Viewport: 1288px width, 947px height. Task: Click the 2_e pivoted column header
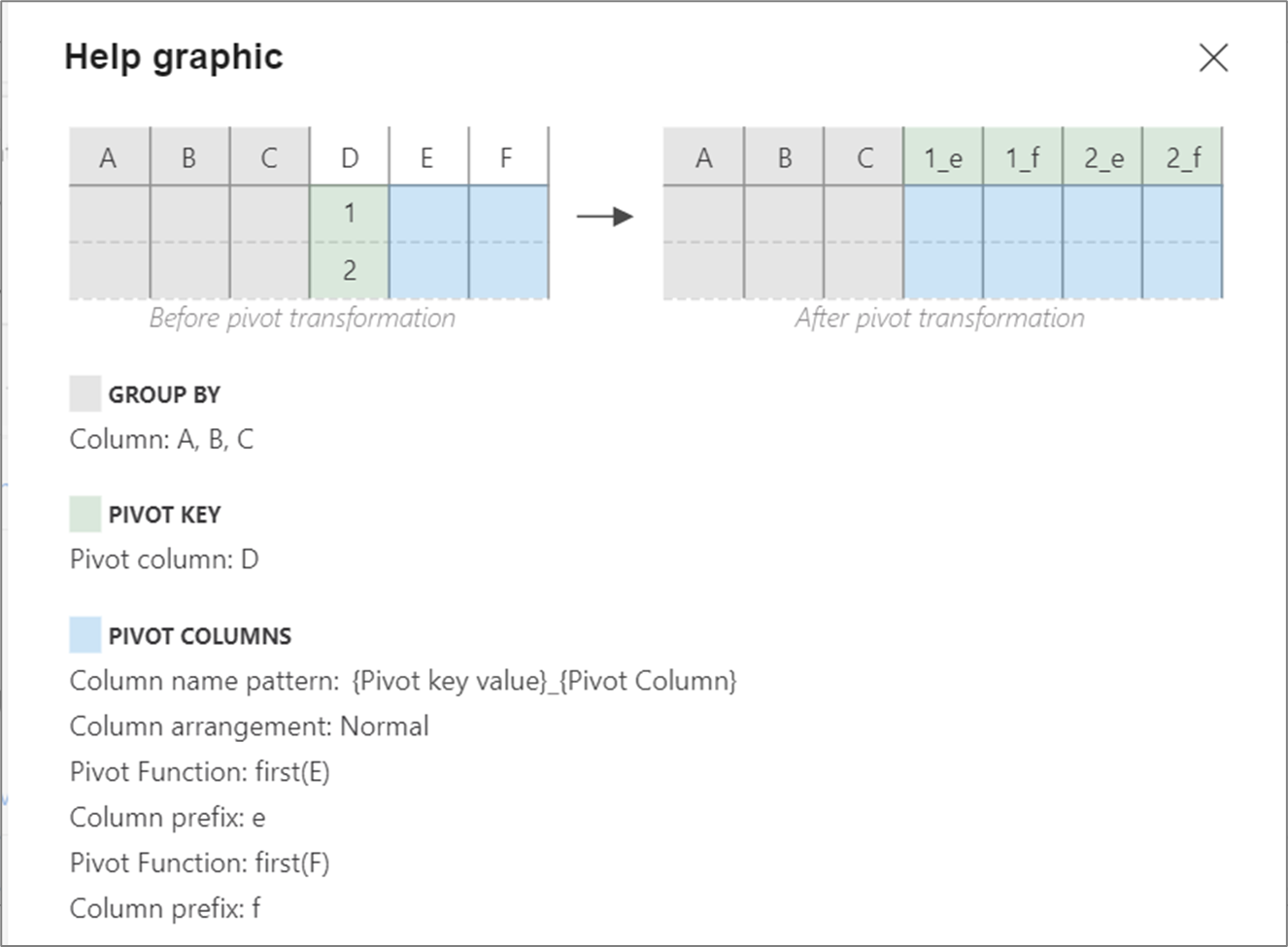click(x=1102, y=156)
